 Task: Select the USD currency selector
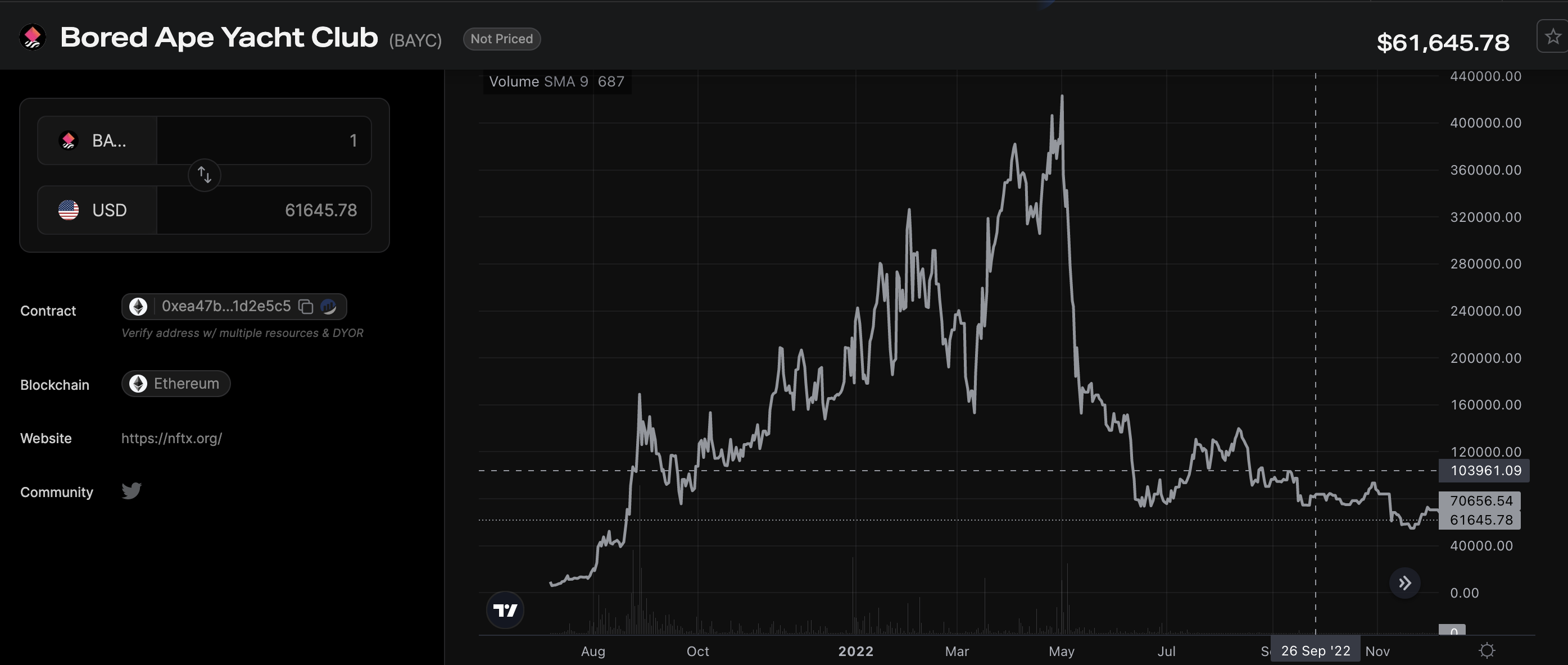coord(97,210)
